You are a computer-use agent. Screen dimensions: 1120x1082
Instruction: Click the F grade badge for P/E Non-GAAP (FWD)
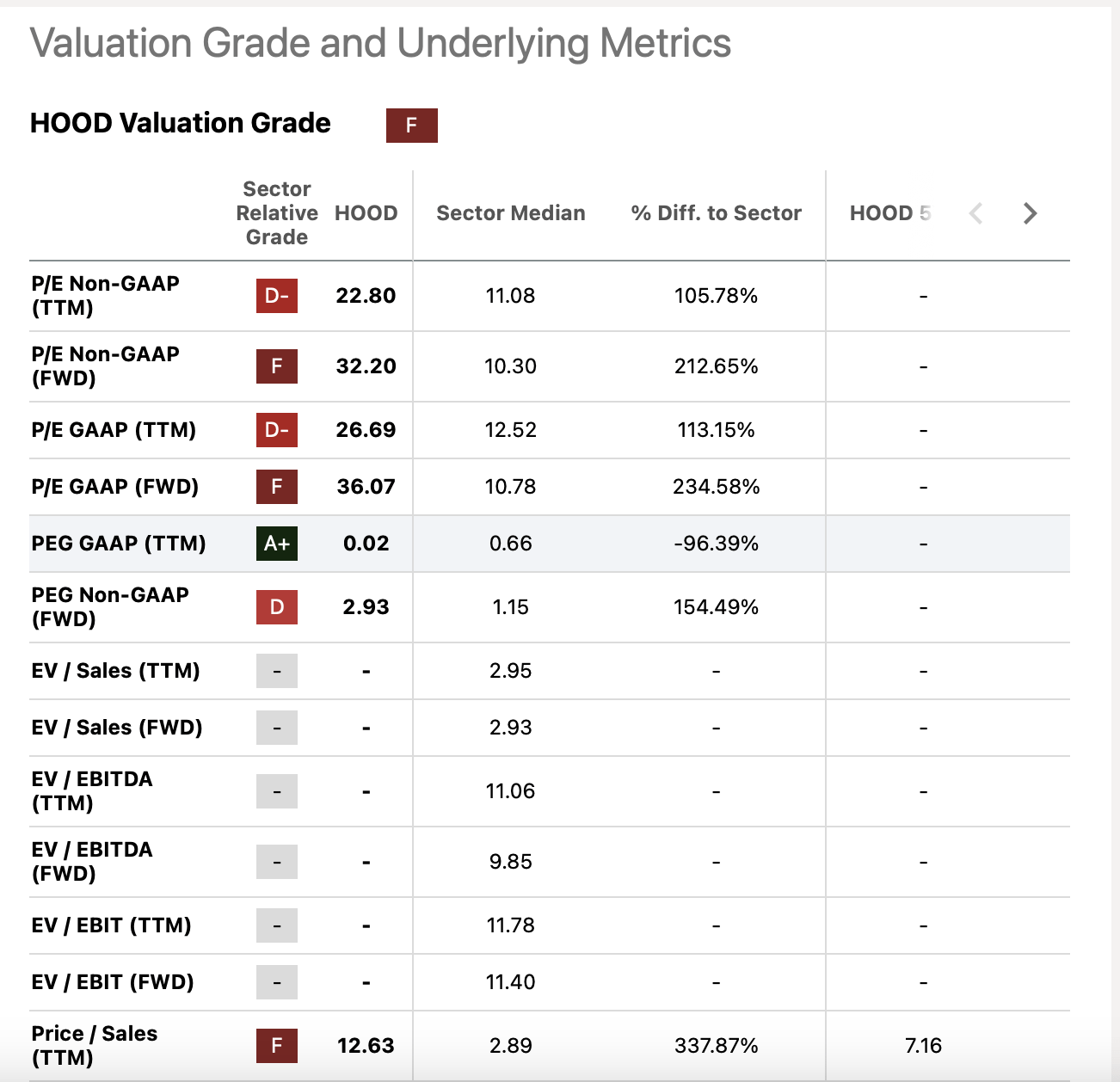click(277, 366)
